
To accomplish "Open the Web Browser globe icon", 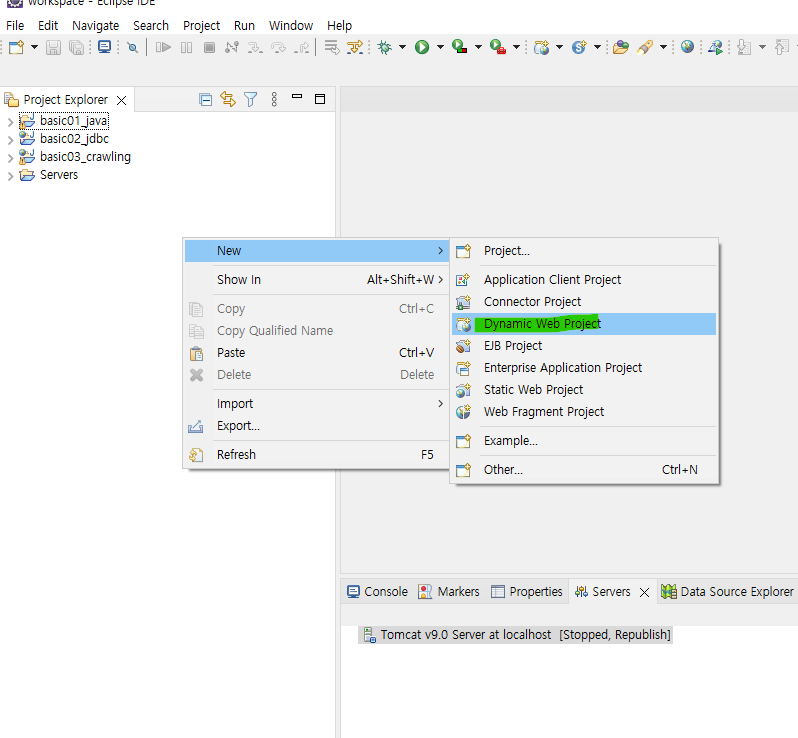I will (688, 47).
